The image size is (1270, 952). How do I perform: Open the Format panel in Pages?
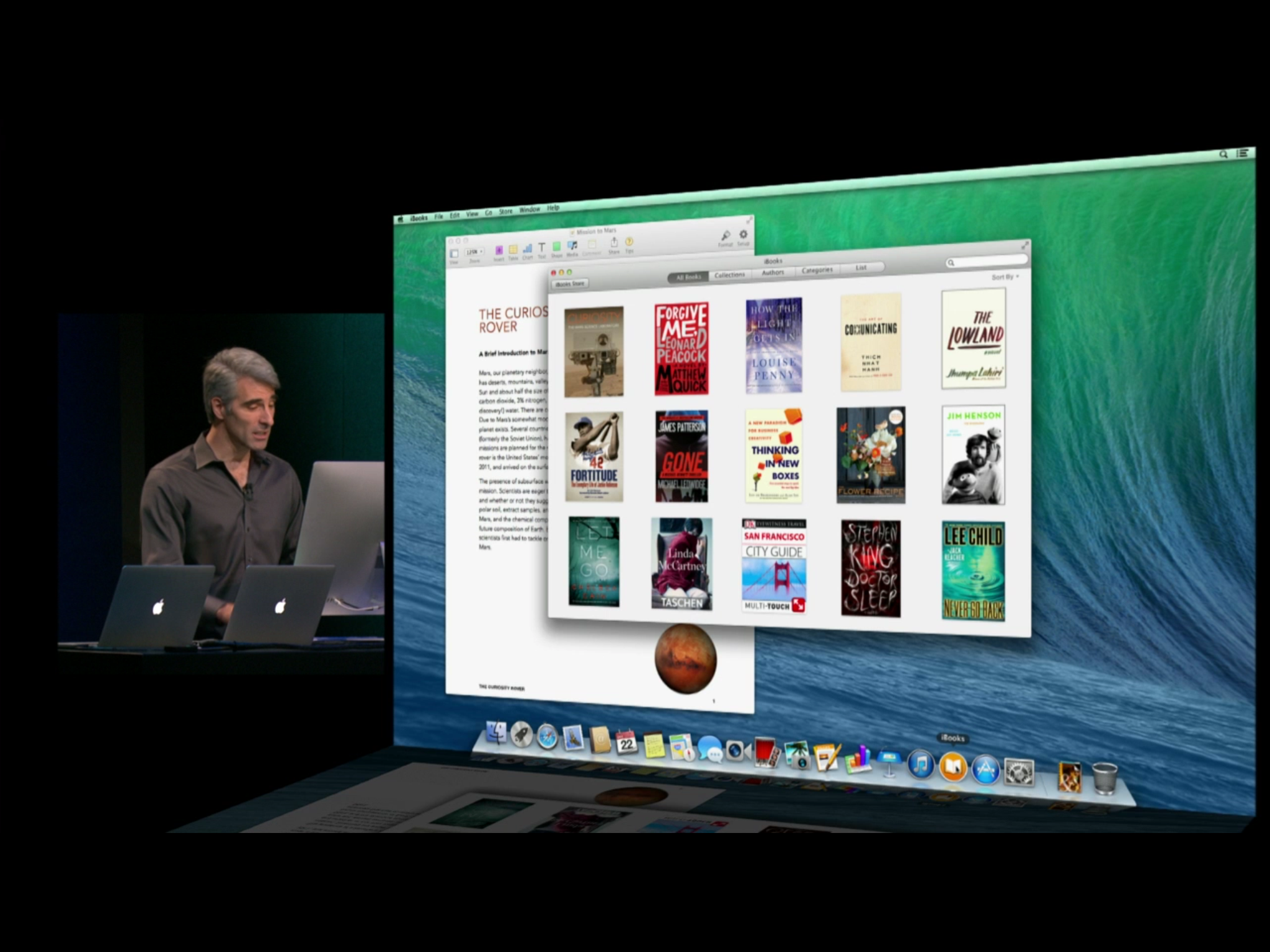725,235
